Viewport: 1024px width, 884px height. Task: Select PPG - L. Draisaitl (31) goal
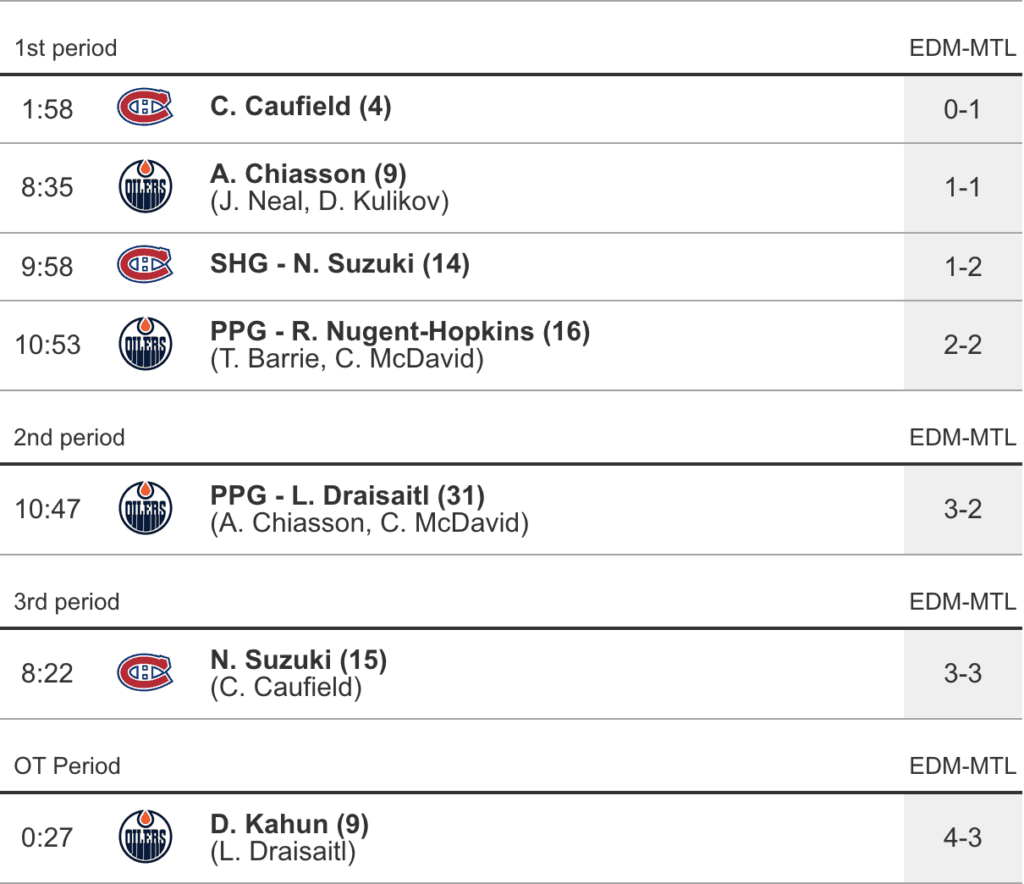tap(347, 495)
